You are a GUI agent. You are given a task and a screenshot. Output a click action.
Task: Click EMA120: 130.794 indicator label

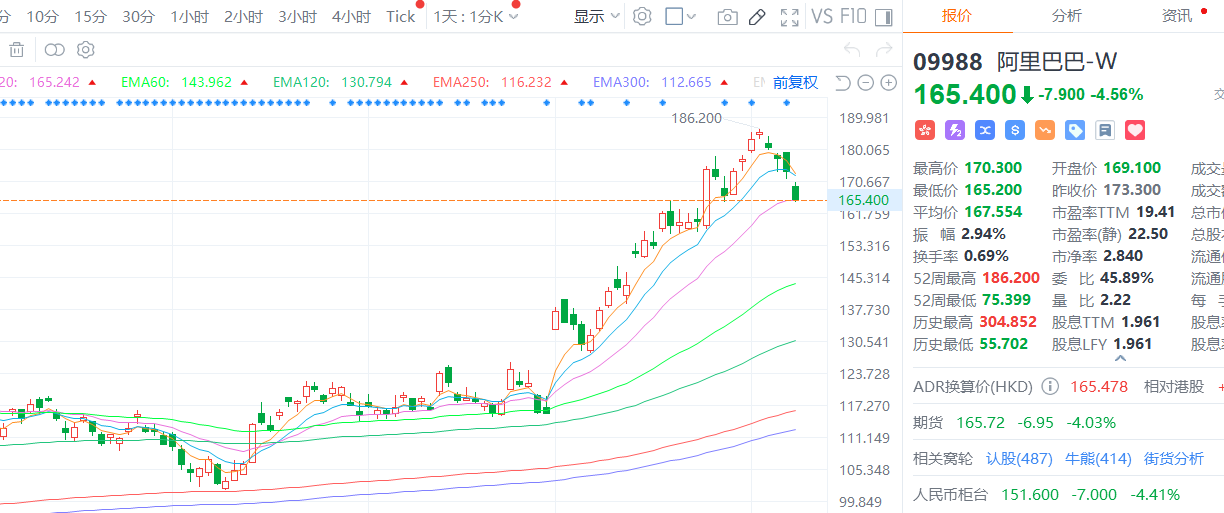coord(332,83)
